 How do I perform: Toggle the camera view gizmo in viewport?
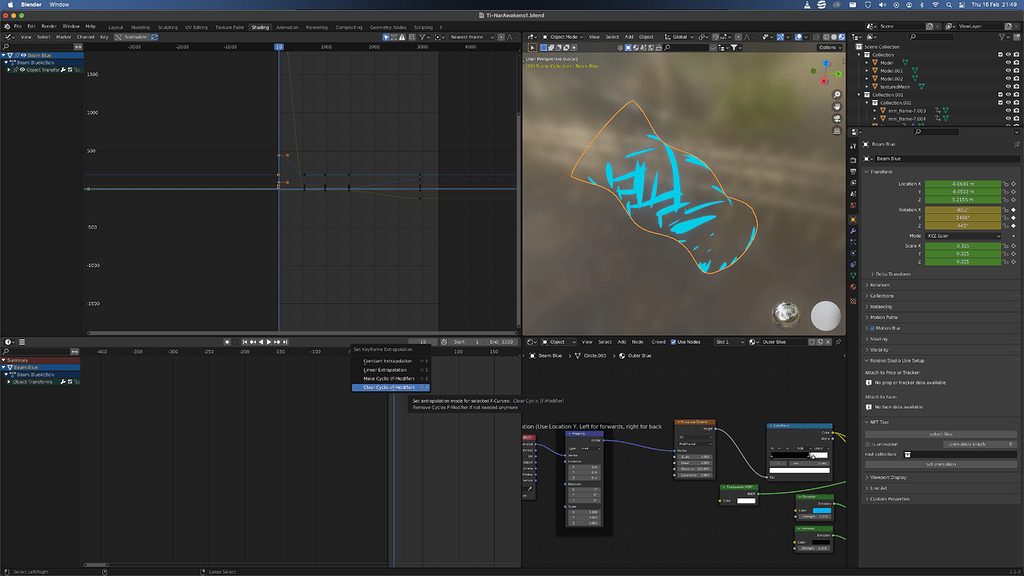[x=837, y=119]
